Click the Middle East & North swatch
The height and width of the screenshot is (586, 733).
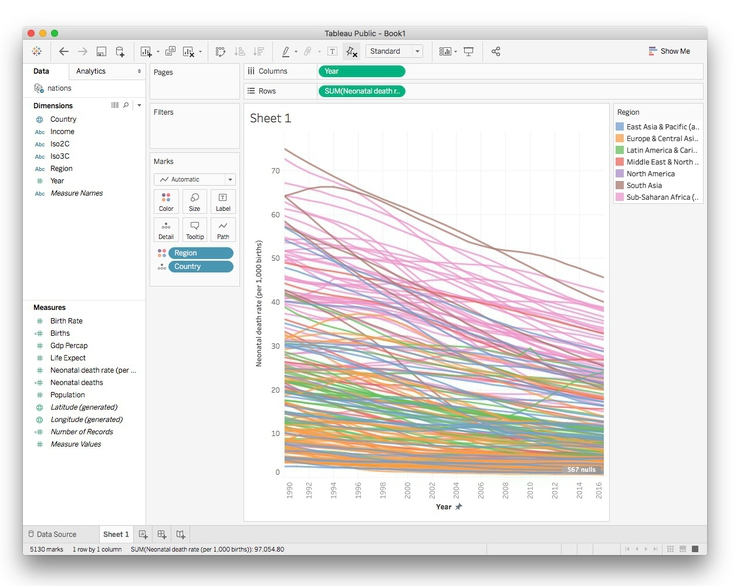tap(620, 162)
